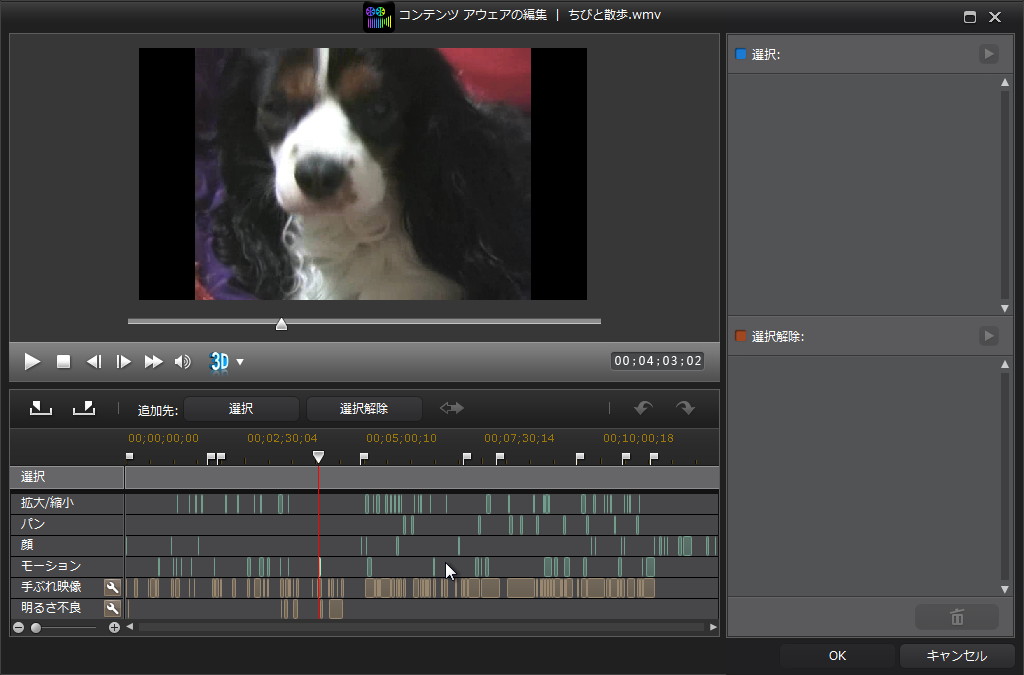Click the scene marker at timeline start
The image size is (1024, 675).
pos(129,456)
